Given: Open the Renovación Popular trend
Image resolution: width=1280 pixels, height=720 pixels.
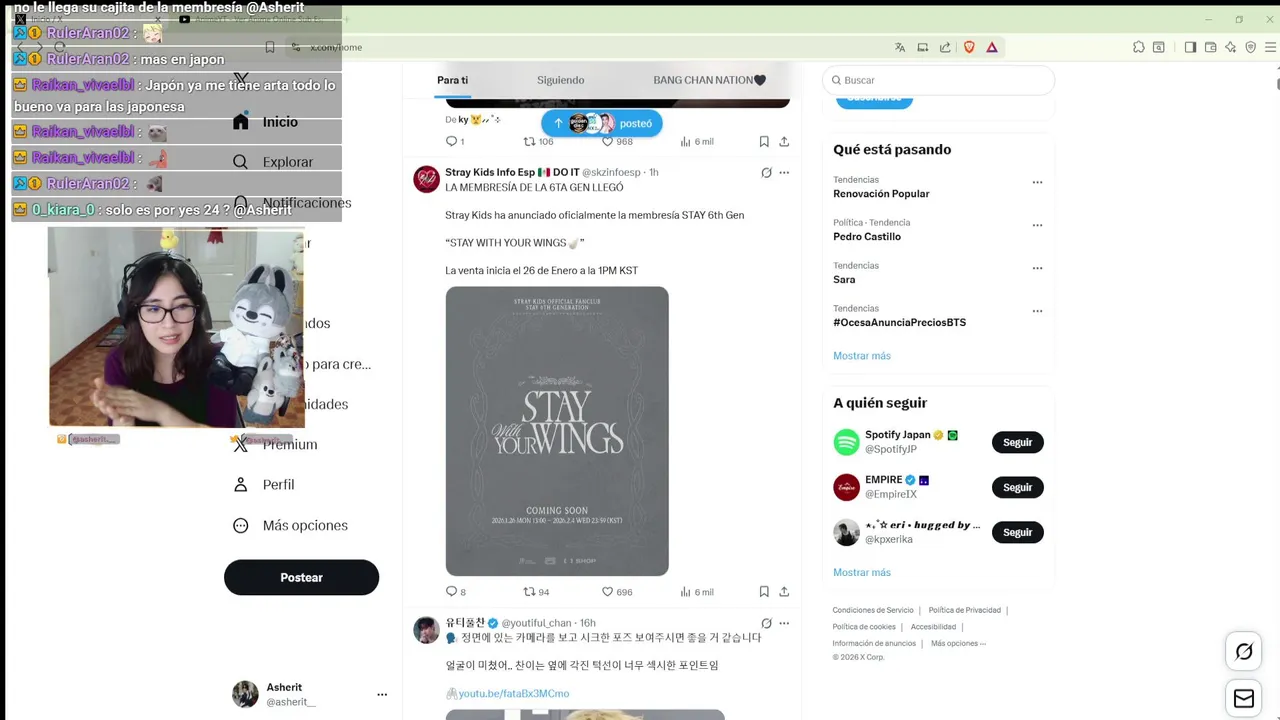Looking at the screenshot, I should (881, 194).
